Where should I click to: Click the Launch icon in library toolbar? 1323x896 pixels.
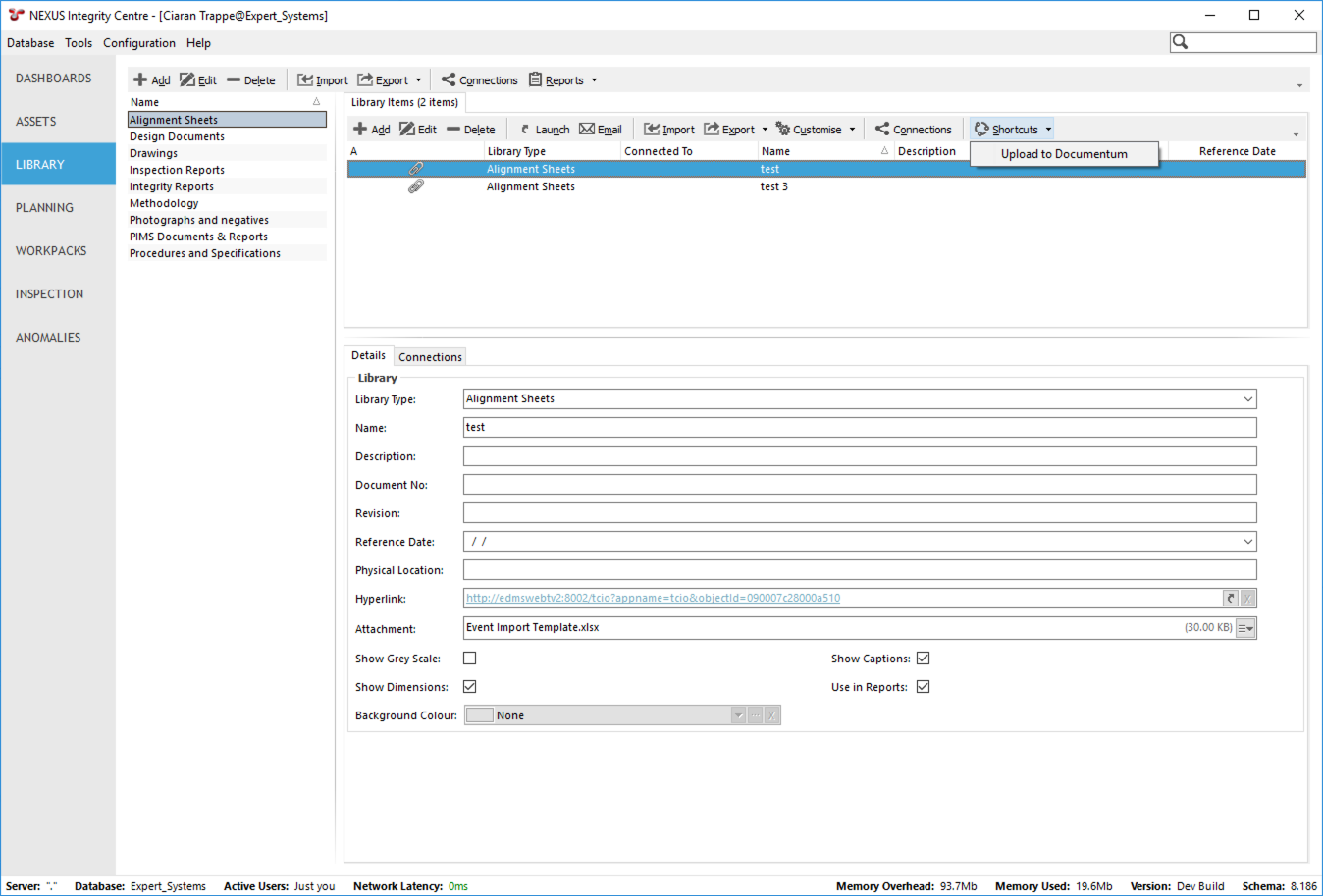525,130
